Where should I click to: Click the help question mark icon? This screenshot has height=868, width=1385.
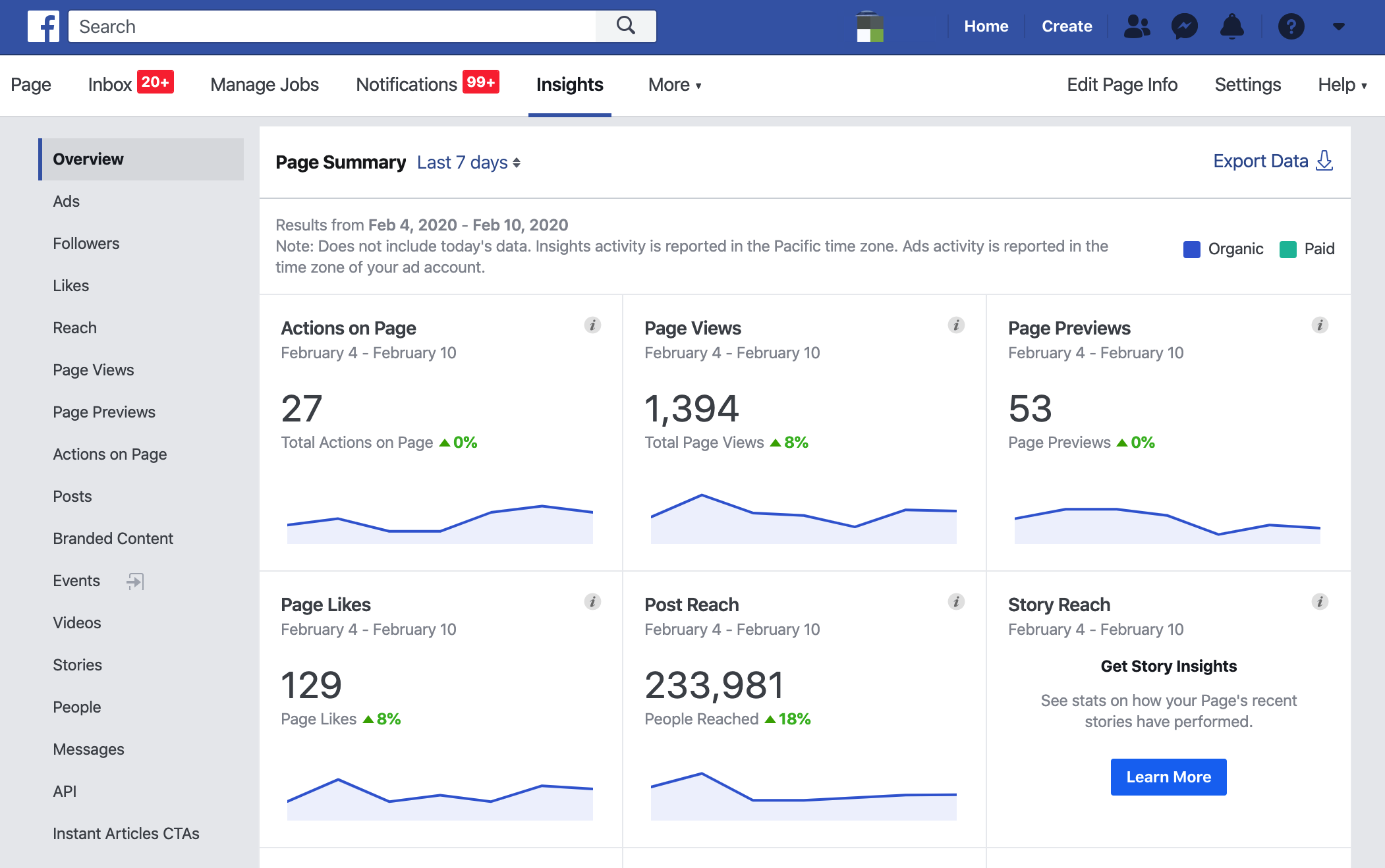1291,26
